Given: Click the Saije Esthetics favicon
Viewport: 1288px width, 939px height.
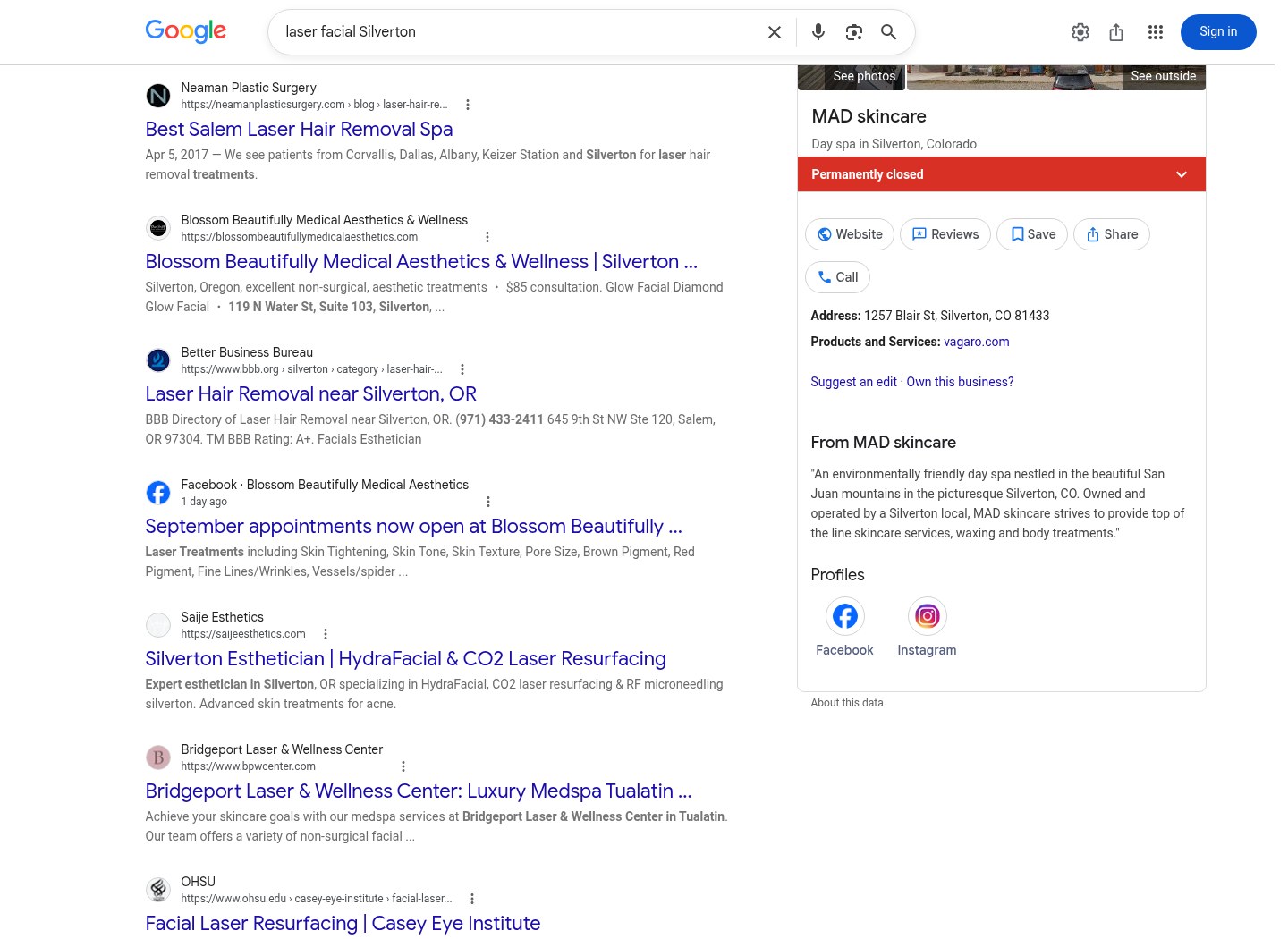Looking at the screenshot, I should [158, 625].
